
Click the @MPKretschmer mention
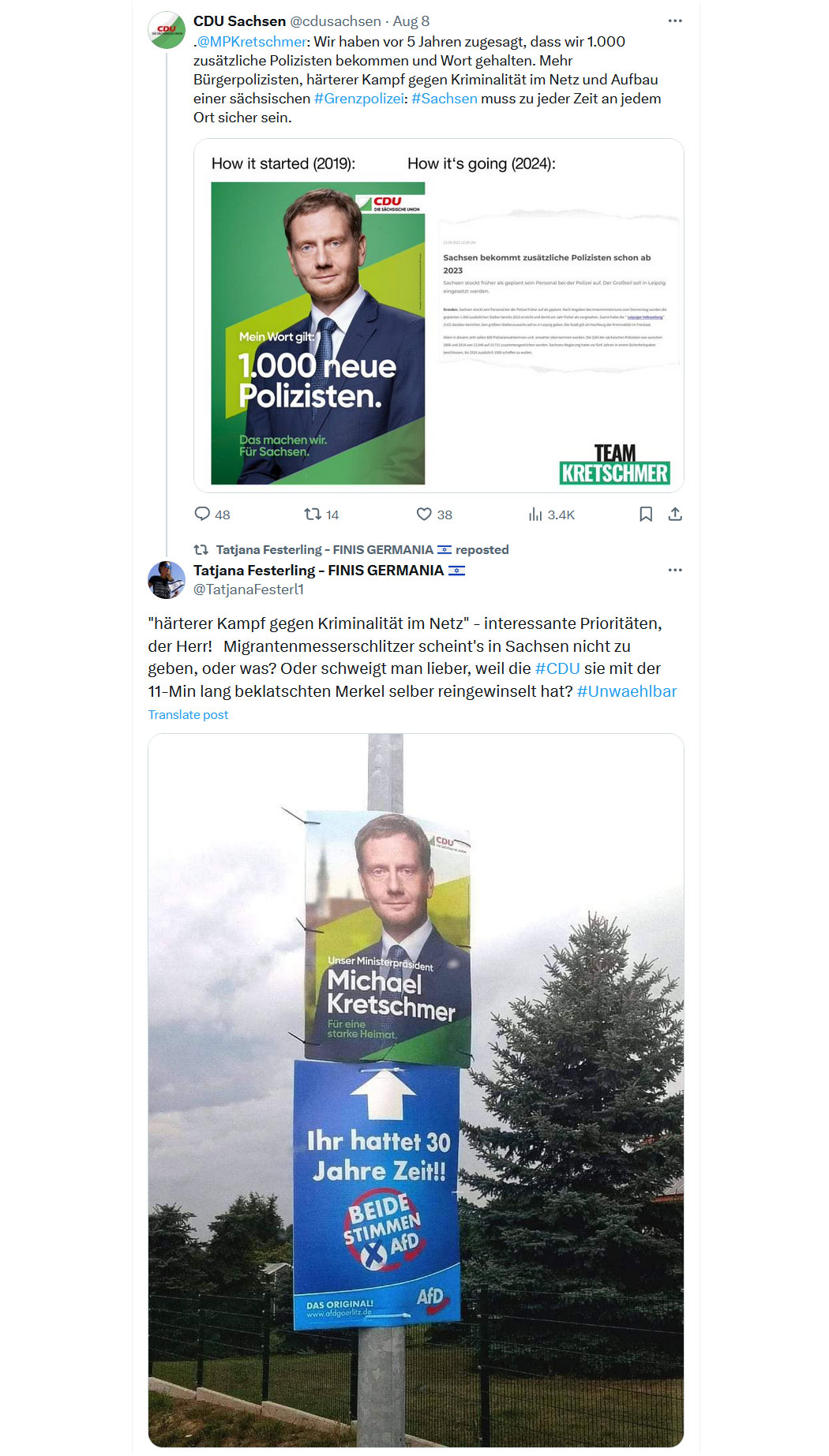click(x=252, y=42)
